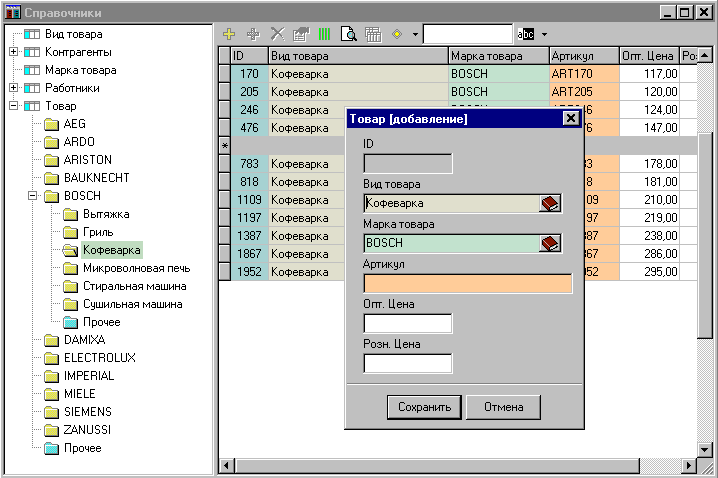Select Микроволновая печь folder
This screenshot has width=718, height=478.
[136, 268]
